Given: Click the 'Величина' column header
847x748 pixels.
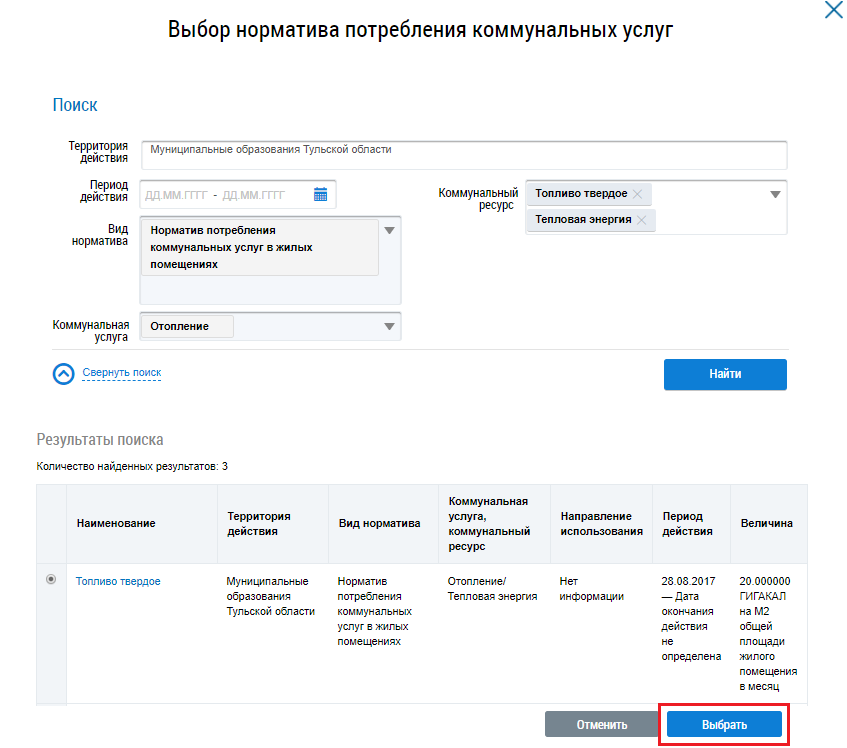Looking at the screenshot, I should 767,523.
